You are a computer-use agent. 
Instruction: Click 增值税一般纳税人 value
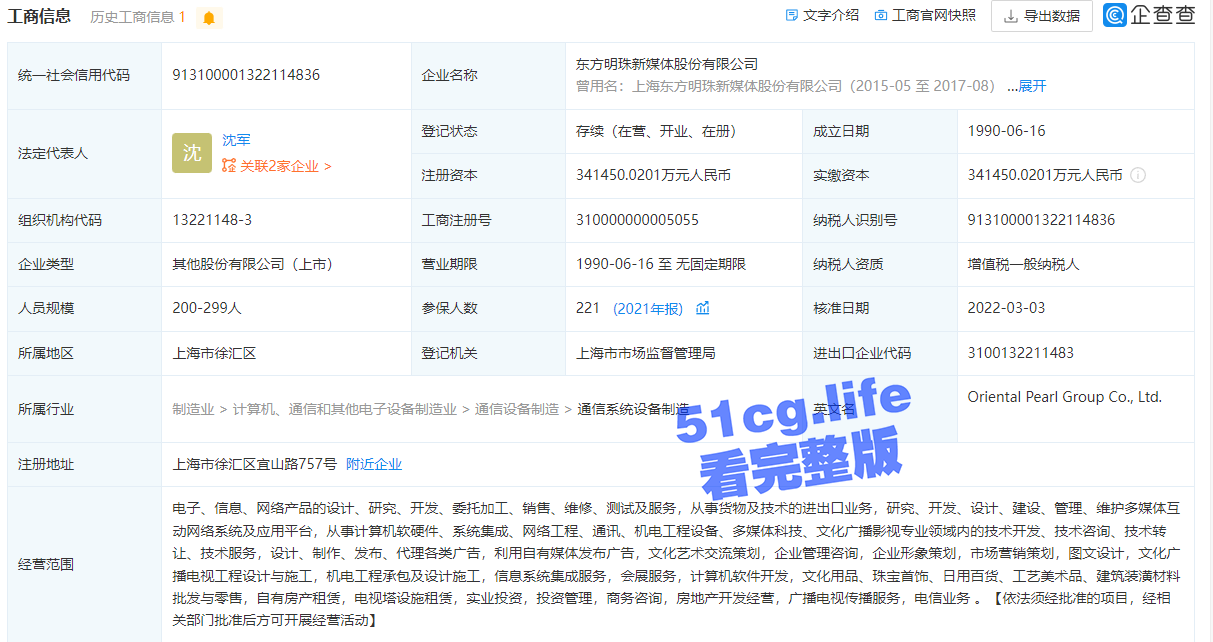1023,265
